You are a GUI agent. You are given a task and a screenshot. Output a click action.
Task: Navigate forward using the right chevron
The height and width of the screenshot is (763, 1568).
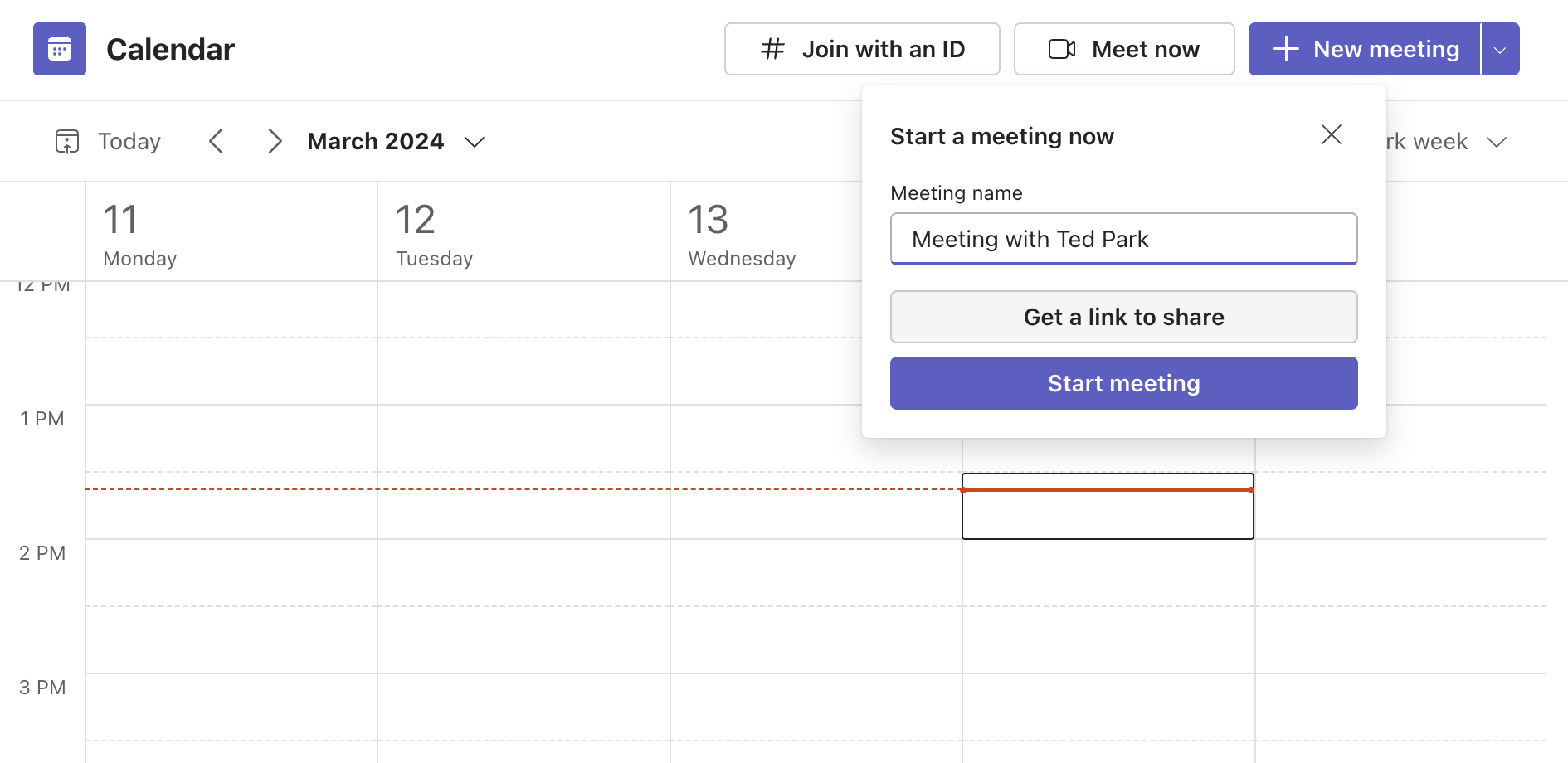coord(275,141)
